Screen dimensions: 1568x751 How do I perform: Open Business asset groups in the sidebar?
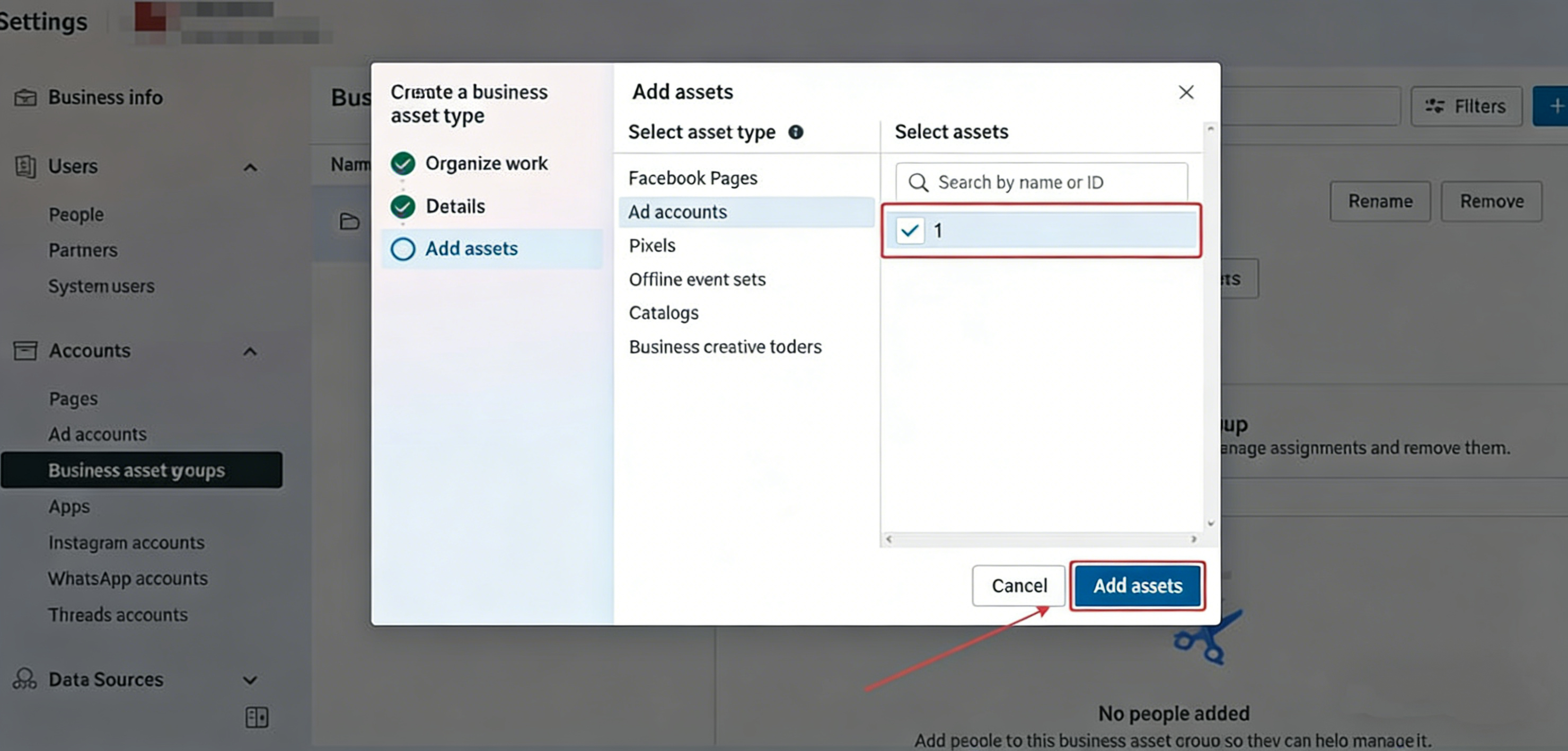point(142,470)
